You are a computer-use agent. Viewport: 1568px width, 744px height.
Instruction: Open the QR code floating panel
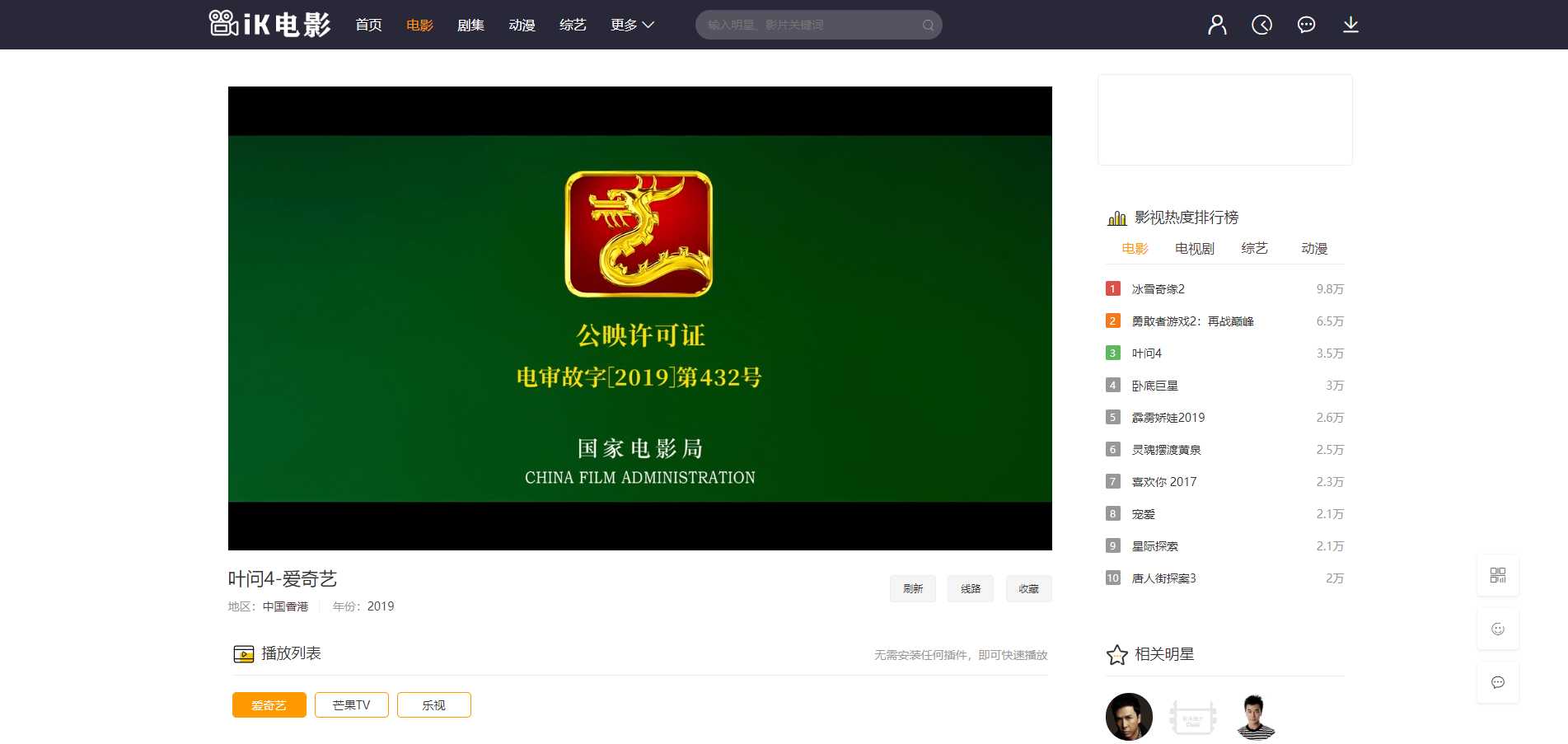coord(1498,575)
